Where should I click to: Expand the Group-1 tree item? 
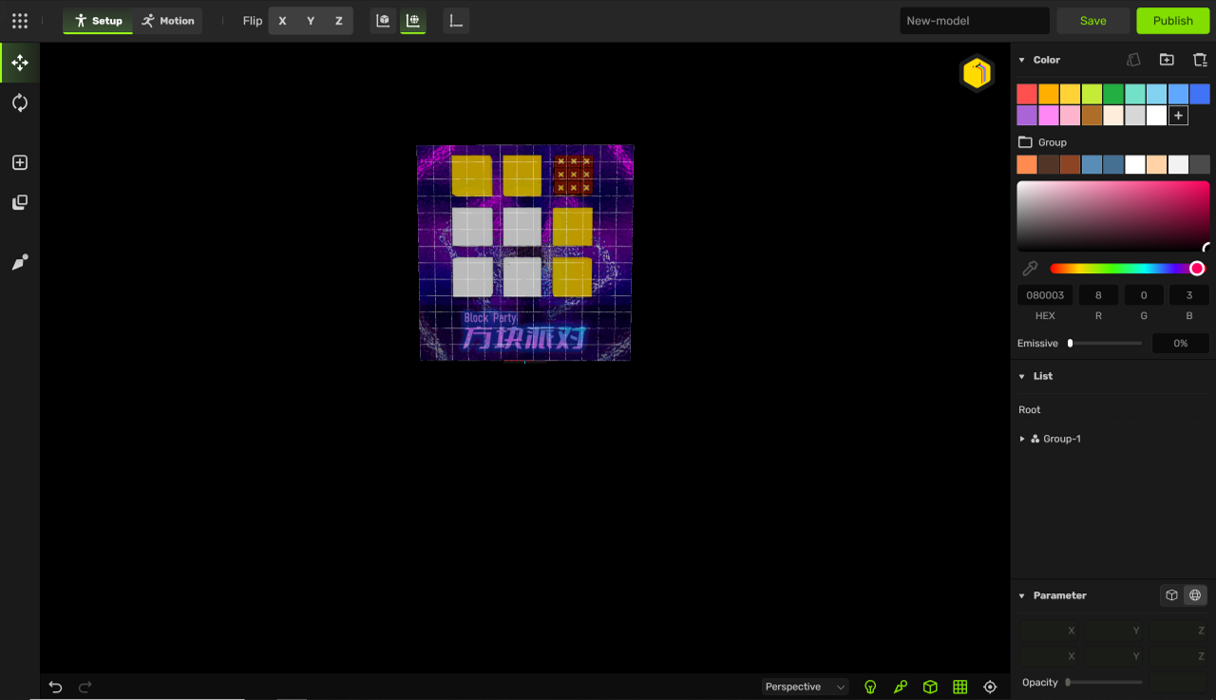[x=1022, y=439]
